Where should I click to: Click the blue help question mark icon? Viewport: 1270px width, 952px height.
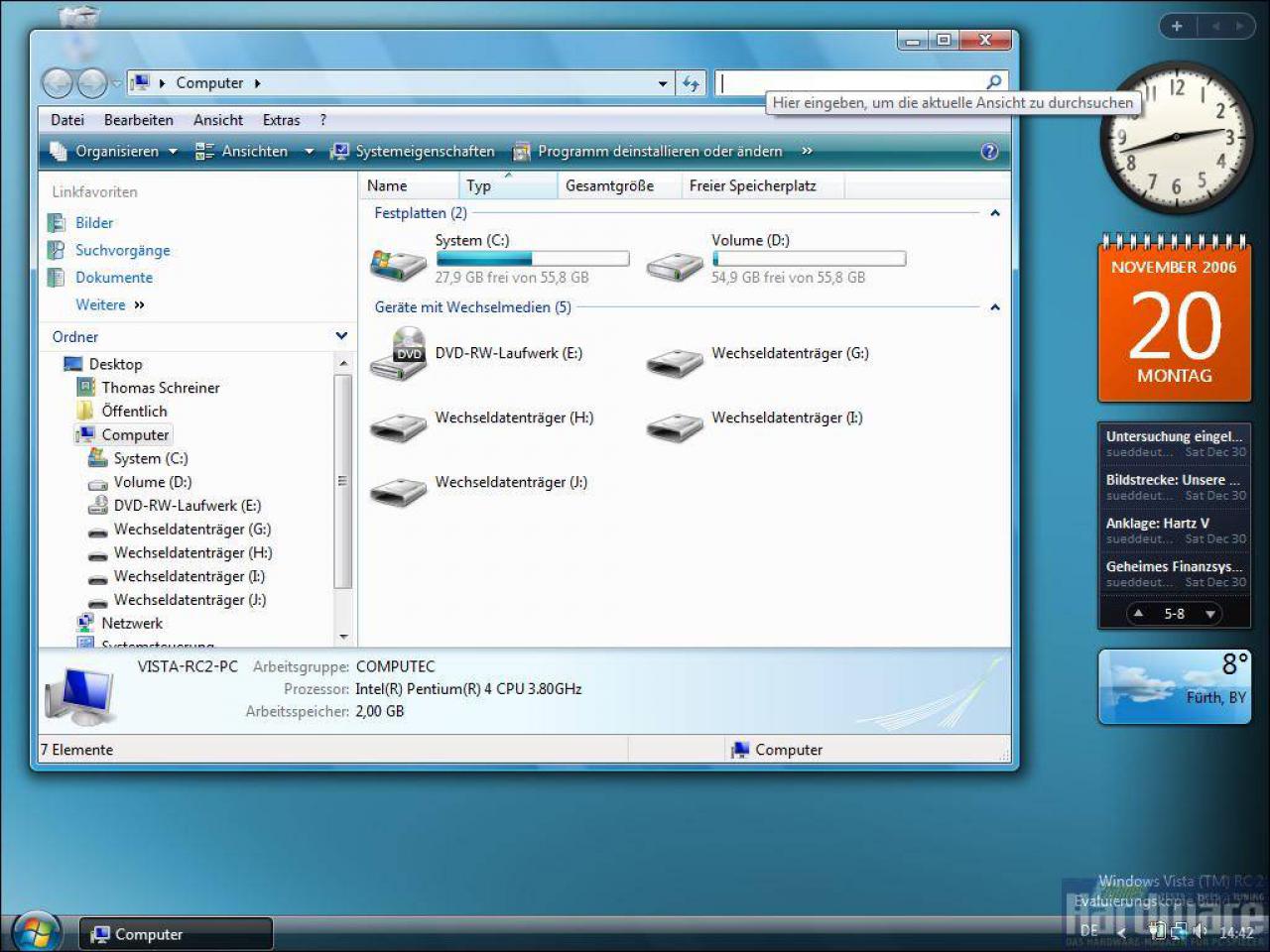tap(989, 151)
